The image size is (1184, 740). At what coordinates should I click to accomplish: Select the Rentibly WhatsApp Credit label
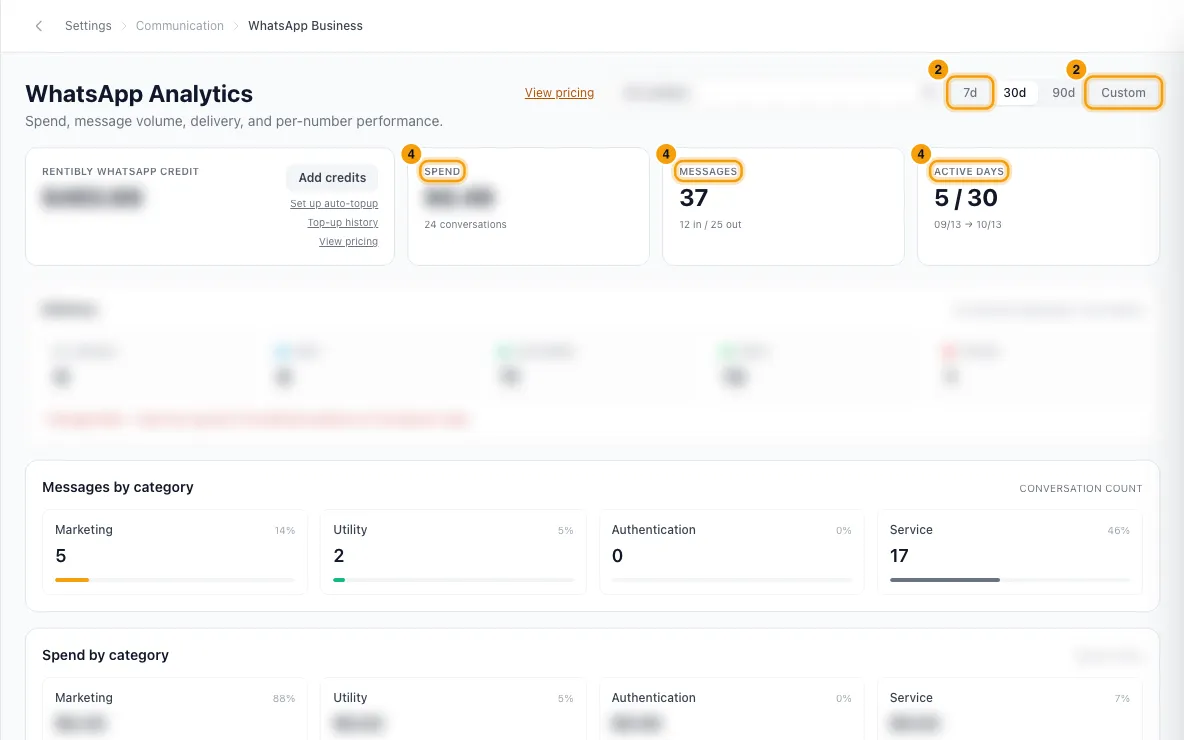pyautogui.click(x=121, y=171)
